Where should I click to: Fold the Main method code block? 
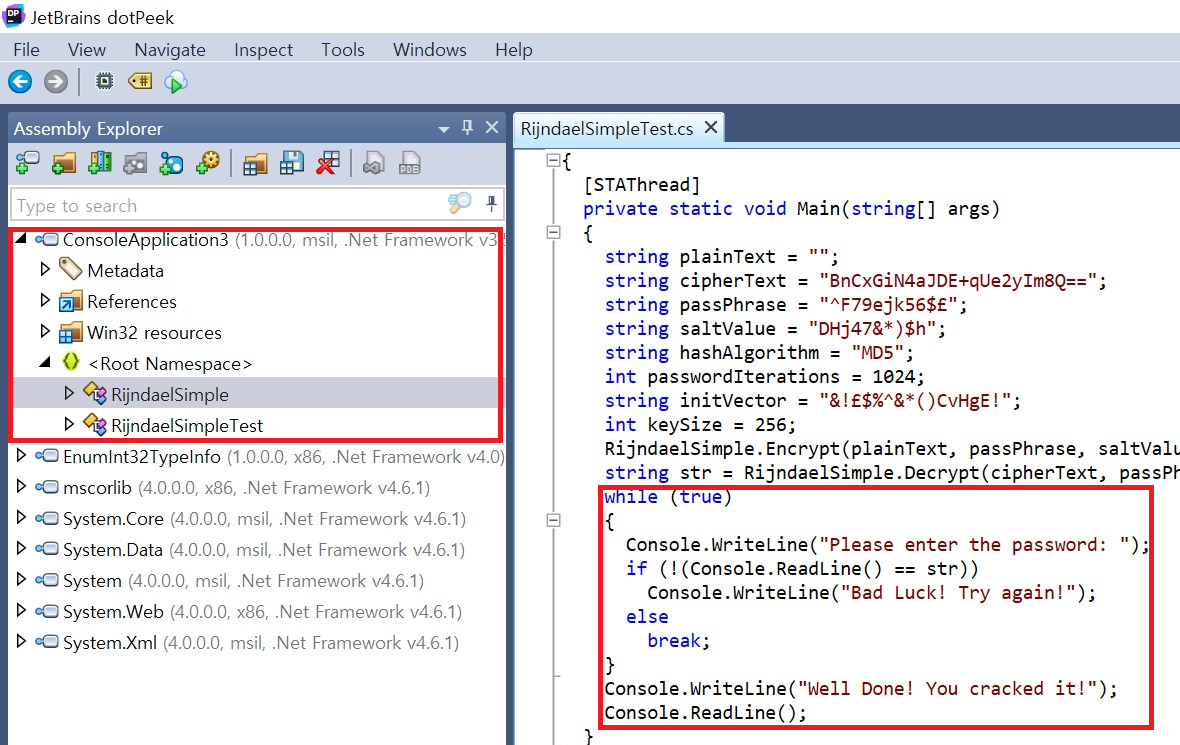coord(554,233)
